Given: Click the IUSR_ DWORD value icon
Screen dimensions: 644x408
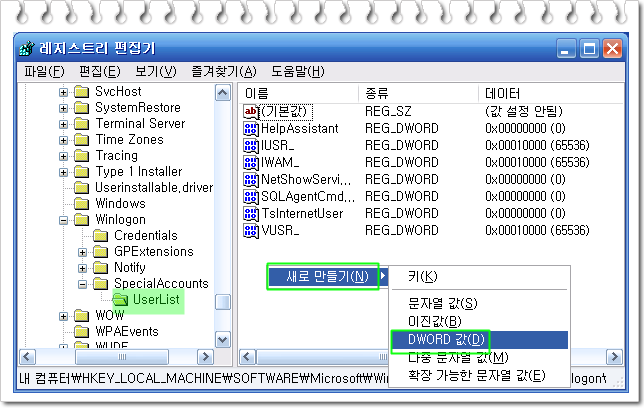Looking at the screenshot, I should pyautogui.click(x=251, y=145).
